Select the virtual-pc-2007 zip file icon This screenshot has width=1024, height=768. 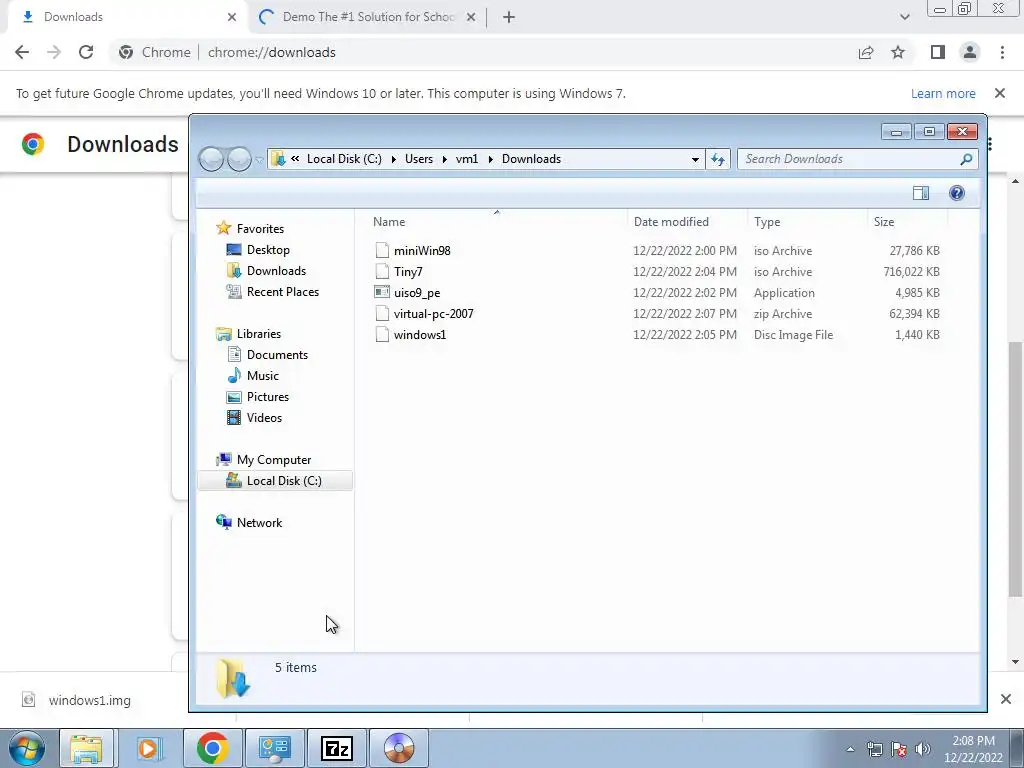point(382,313)
